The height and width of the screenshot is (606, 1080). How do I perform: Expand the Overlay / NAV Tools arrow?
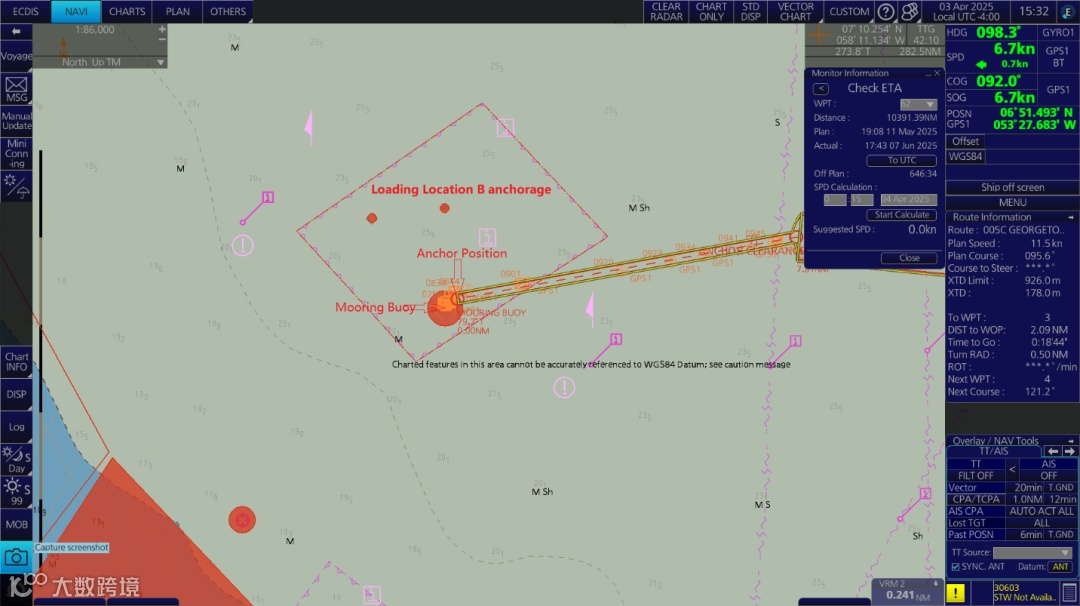pyautogui.click(x=1071, y=441)
